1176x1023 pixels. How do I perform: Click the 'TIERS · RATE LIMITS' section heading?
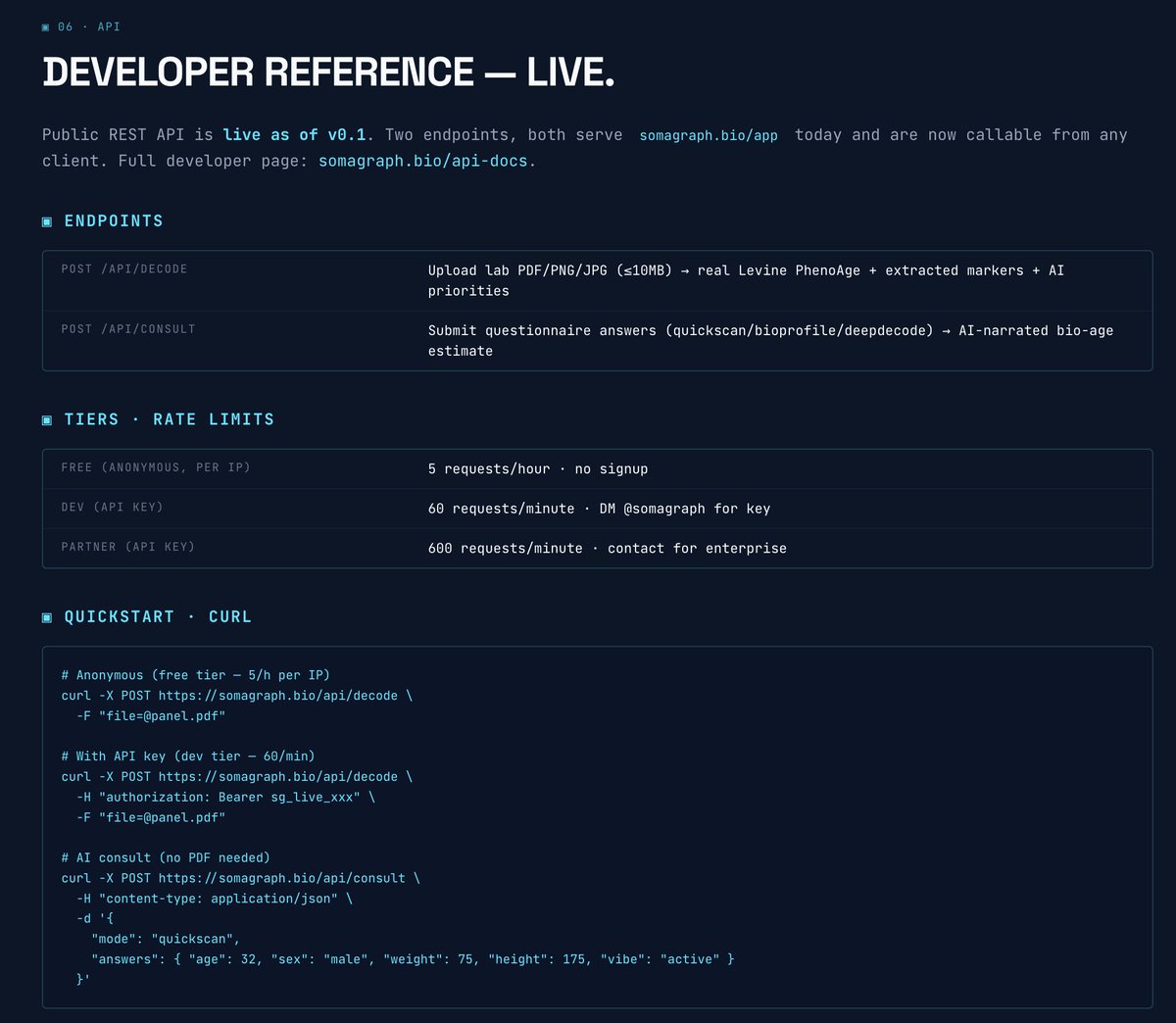170,419
